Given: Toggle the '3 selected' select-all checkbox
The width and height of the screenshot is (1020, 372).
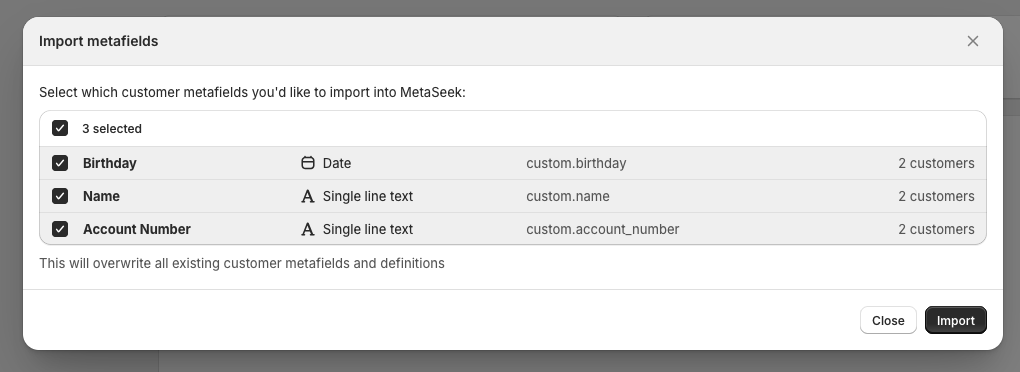Looking at the screenshot, I should point(60,128).
